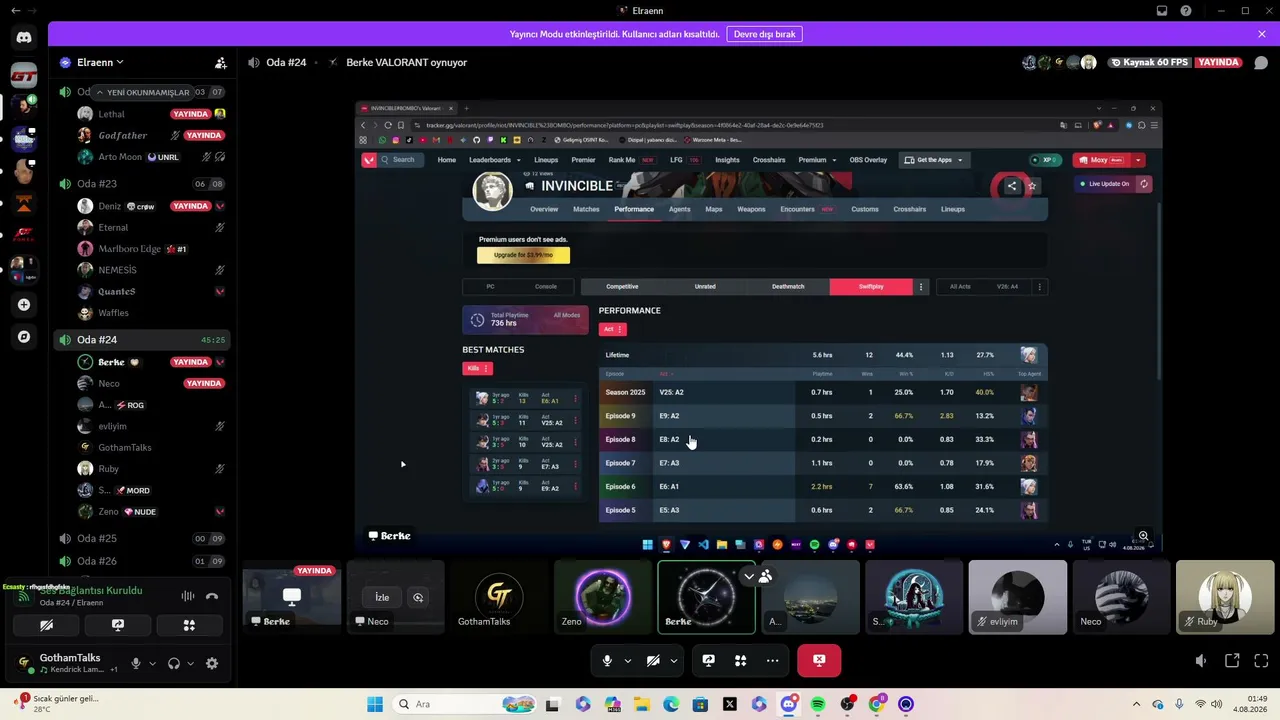Toggle camera in the voice panel
Viewport: 1280px width, 720px height.
pyautogui.click(x=46, y=625)
